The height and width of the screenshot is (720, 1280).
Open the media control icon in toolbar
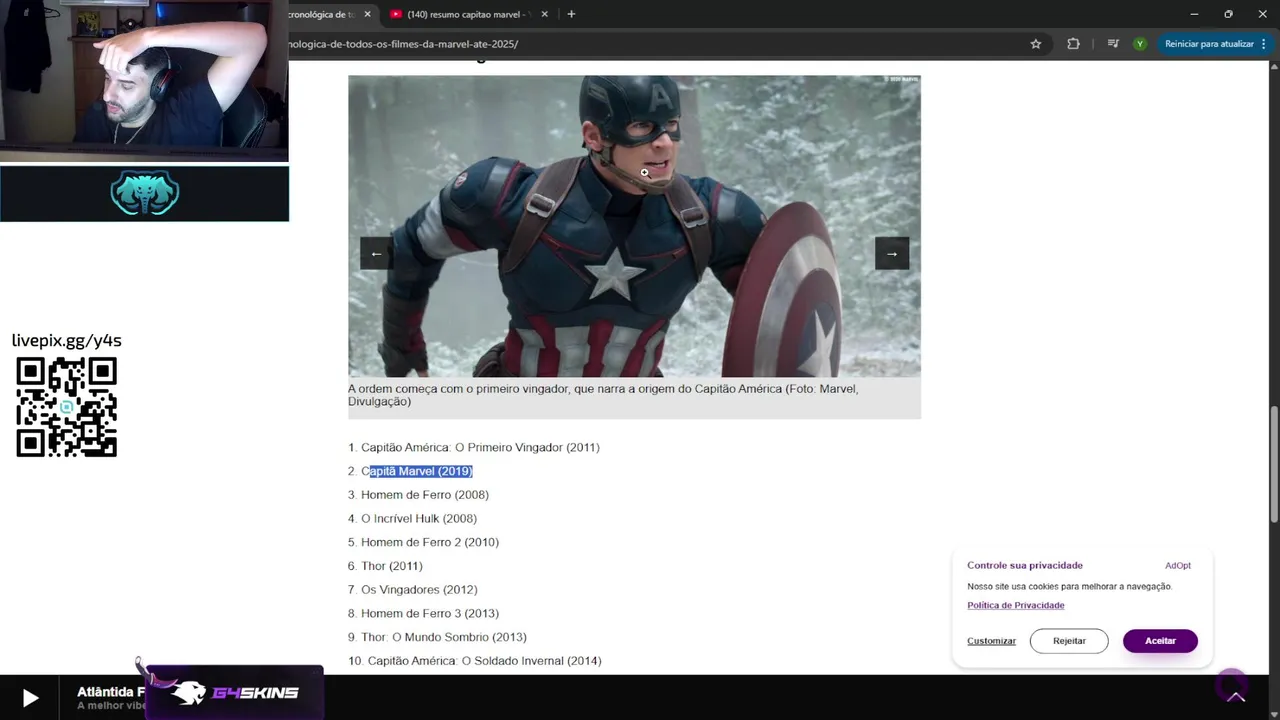(x=1113, y=44)
